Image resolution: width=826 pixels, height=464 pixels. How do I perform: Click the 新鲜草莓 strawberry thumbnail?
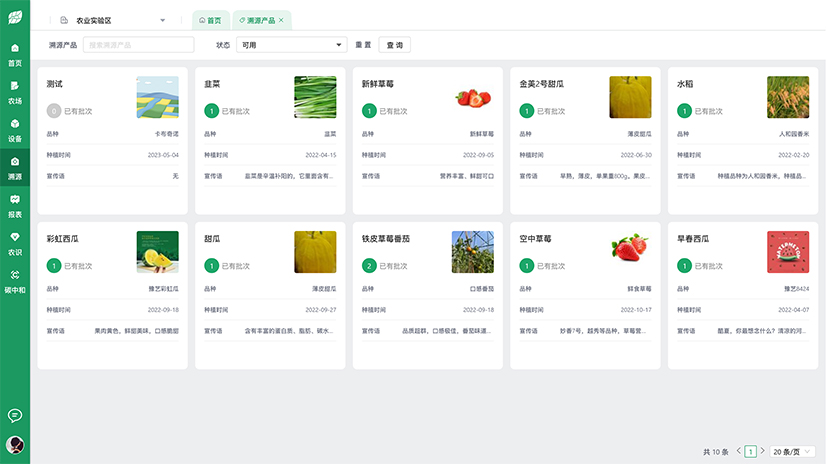click(x=473, y=97)
